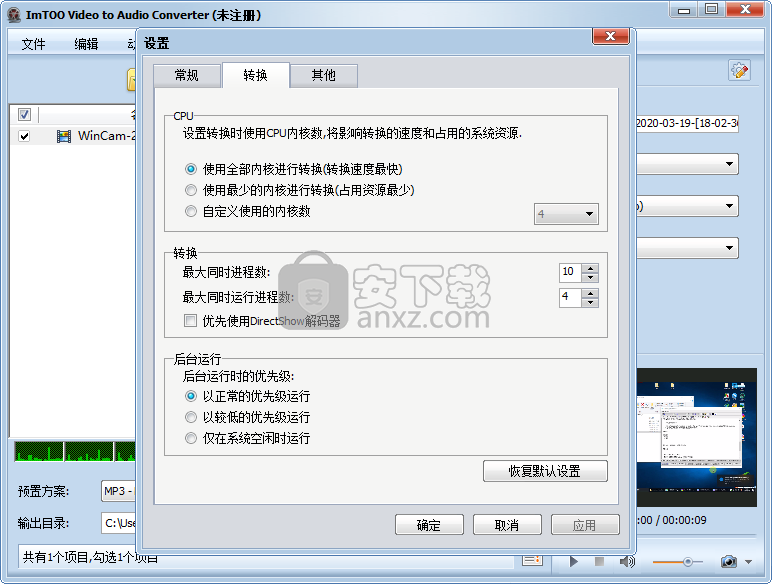Screen dimensions: 772x584
Task: Switch to the 其他 tab
Action: (x=323, y=75)
